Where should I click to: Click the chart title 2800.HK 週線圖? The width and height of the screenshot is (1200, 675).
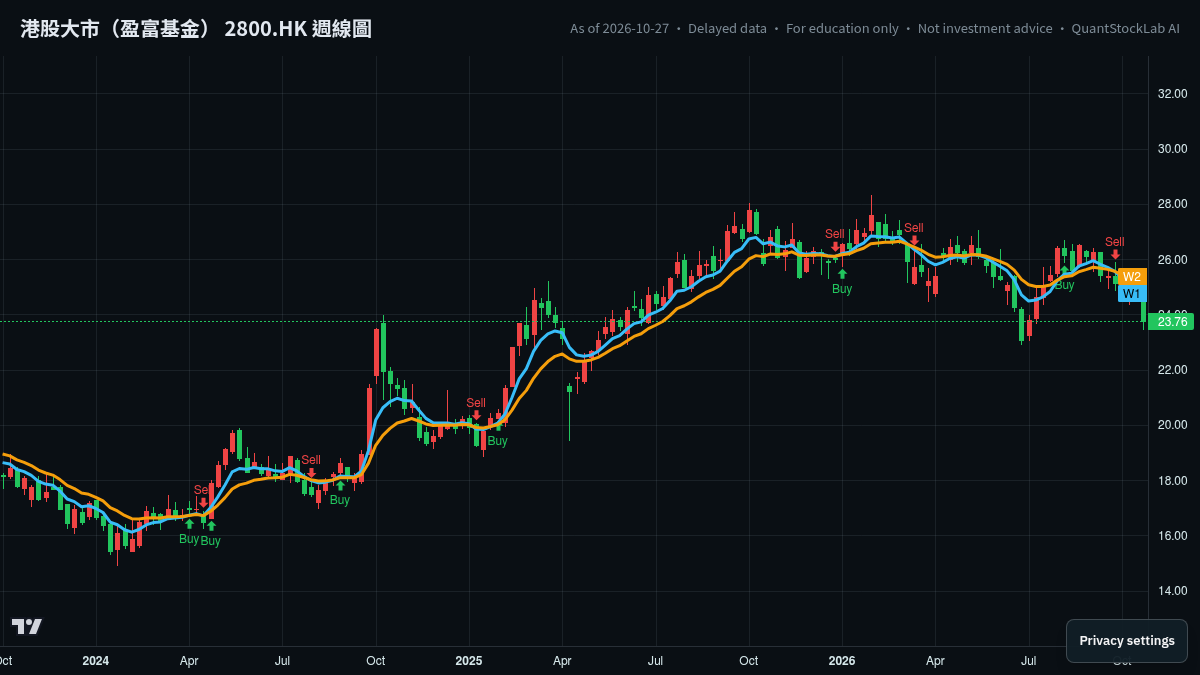click(298, 28)
